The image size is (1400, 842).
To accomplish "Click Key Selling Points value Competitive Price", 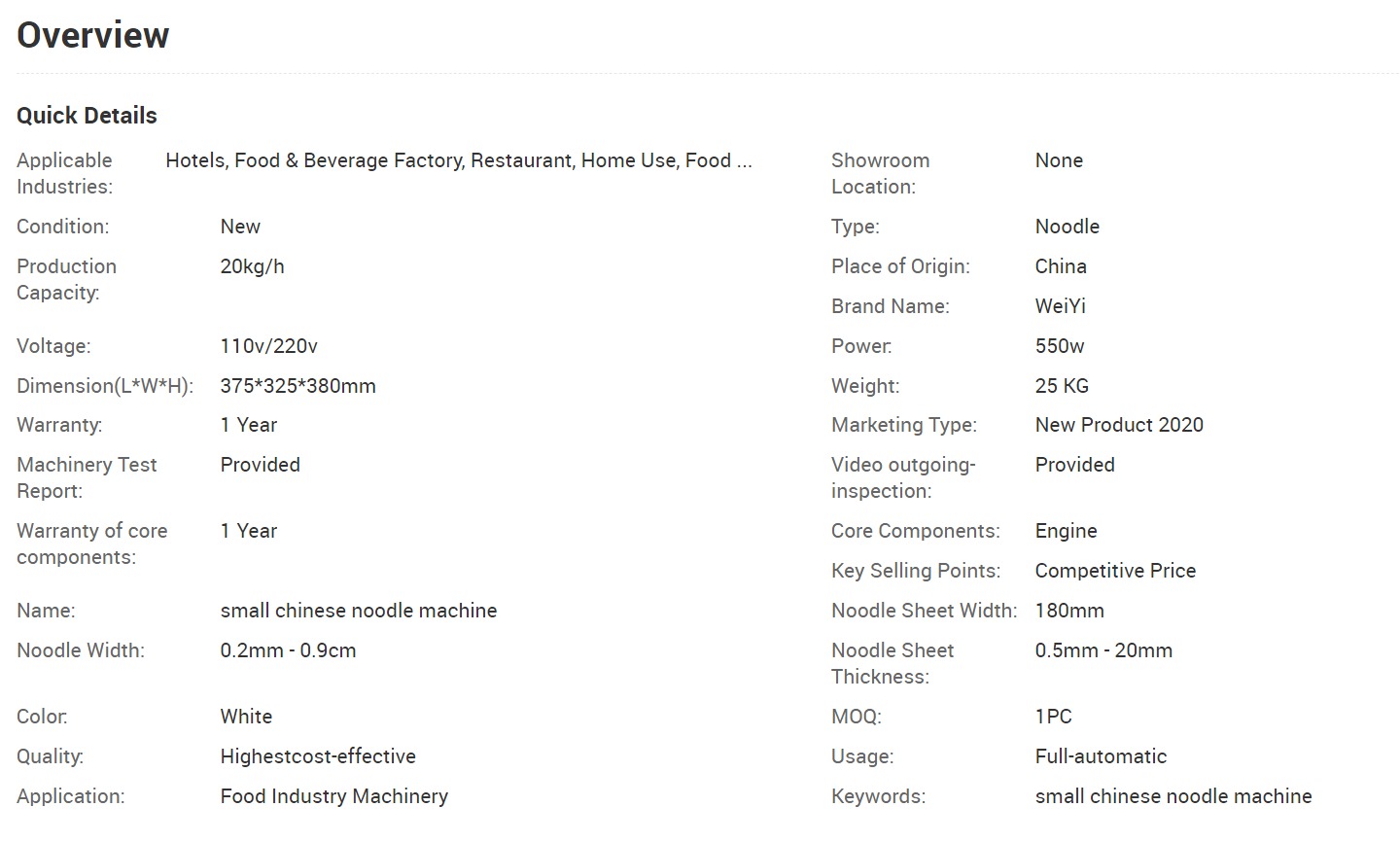I will coord(1115,571).
